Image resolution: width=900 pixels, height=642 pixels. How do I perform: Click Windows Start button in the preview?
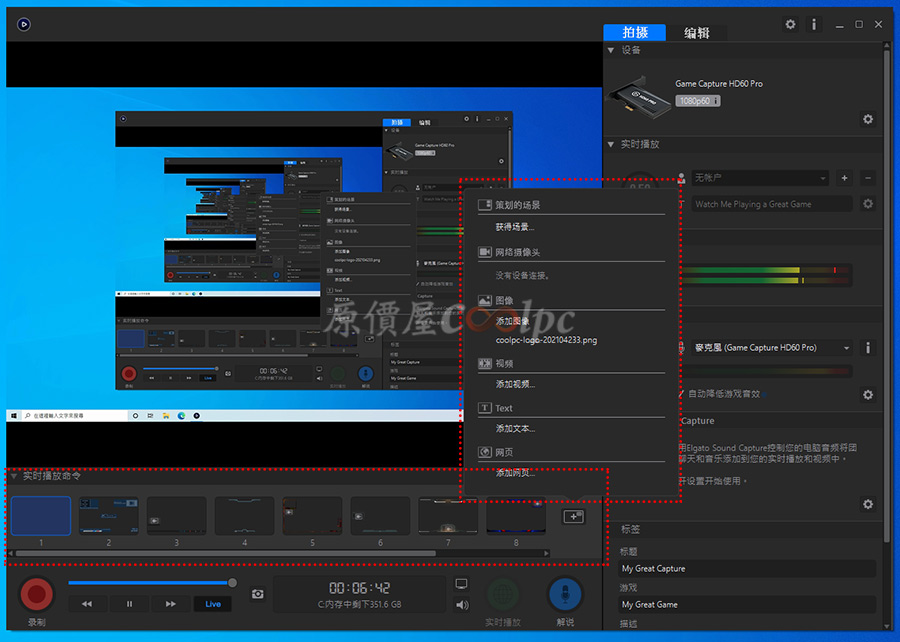tap(14, 415)
